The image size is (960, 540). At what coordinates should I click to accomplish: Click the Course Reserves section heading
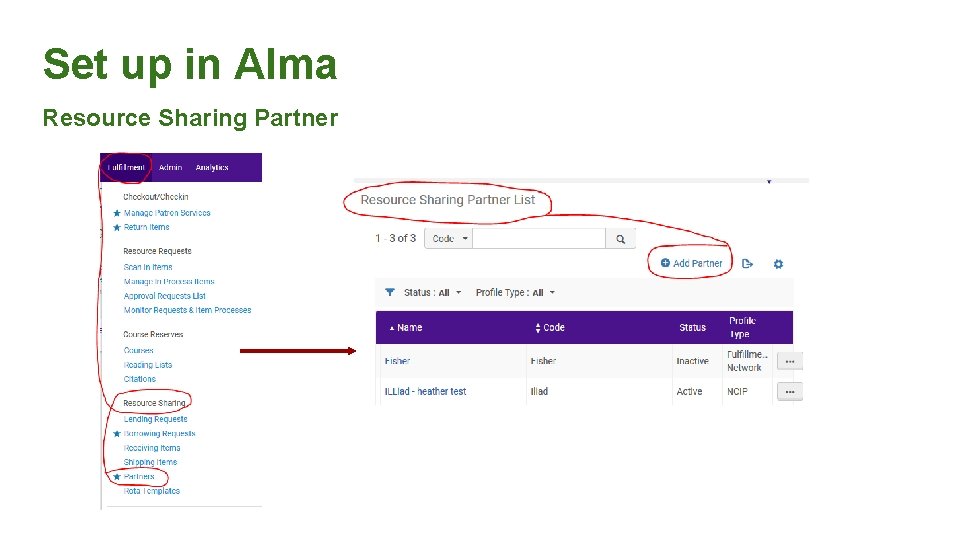pyautogui.click(x=153, y=334)
